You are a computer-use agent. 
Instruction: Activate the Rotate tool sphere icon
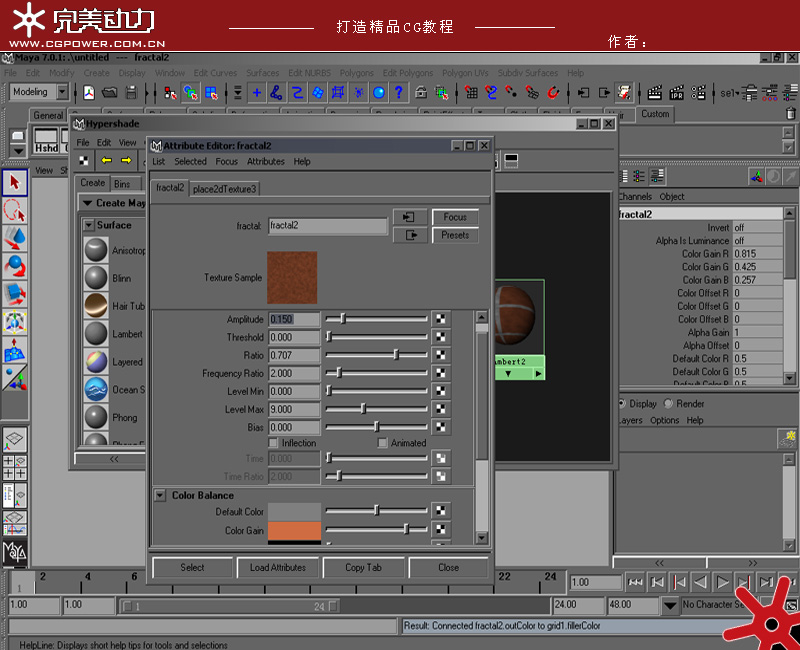[14, 266]
